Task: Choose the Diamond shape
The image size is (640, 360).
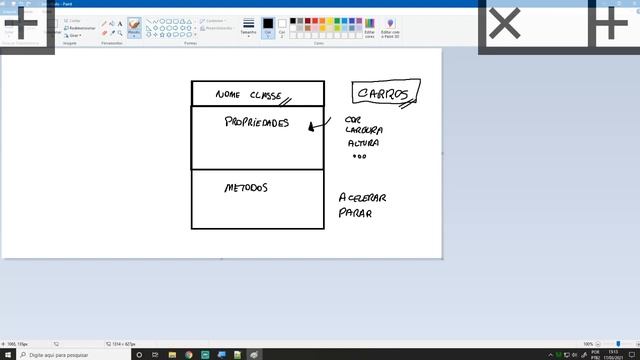Action: pos(155,28)
